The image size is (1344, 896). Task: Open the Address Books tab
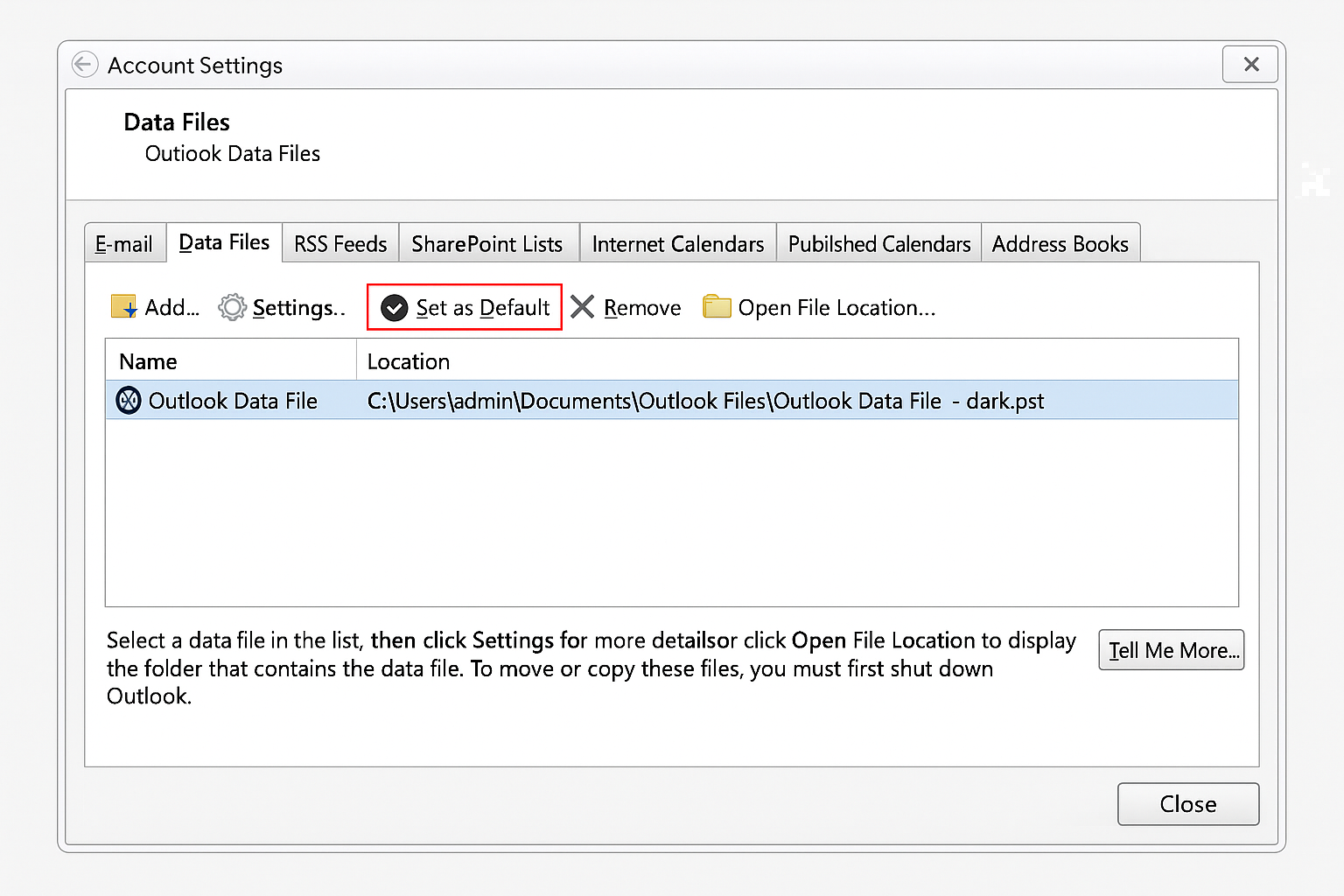1060,243
